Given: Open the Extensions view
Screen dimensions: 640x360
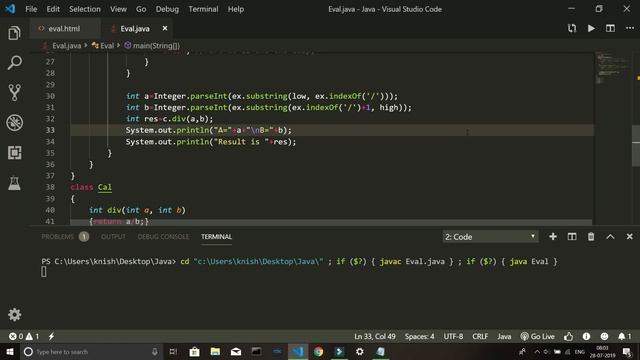Looking at the screenshot, I should 14,153.
